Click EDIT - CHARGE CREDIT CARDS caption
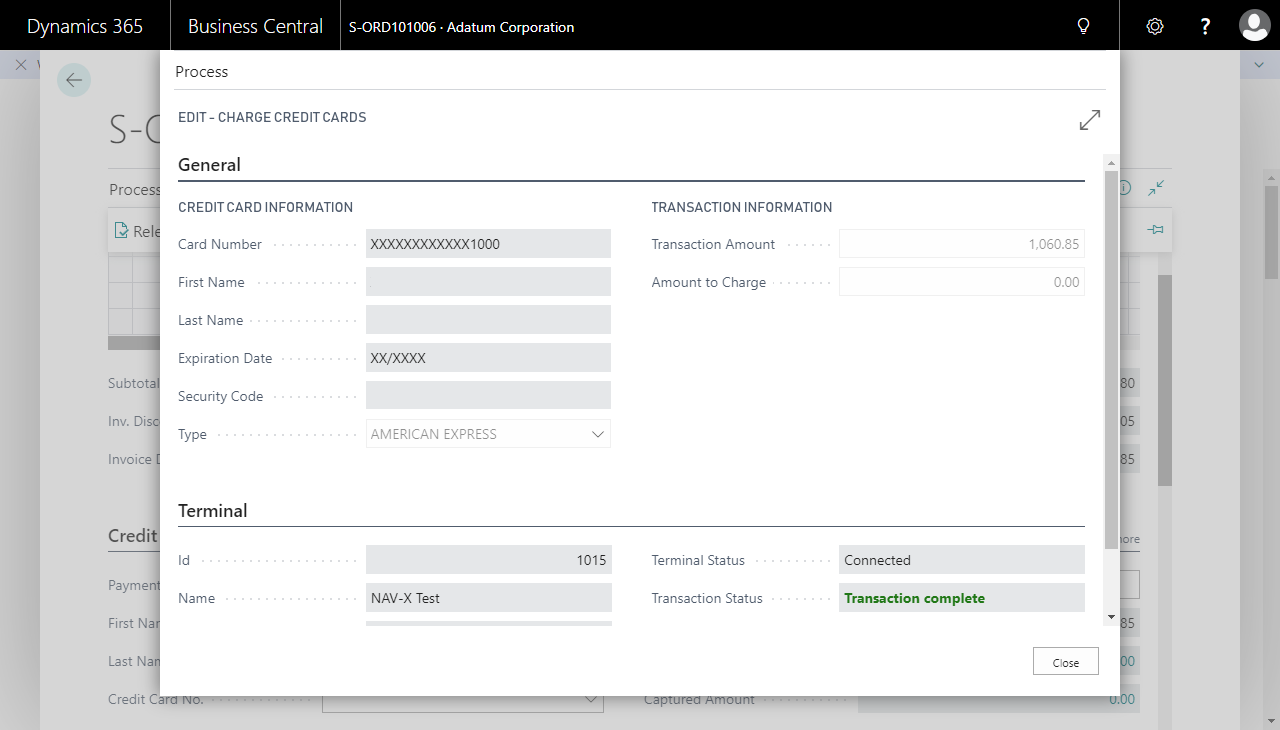This screenshot has height=730, width=1280. click(x=272, y=117)
